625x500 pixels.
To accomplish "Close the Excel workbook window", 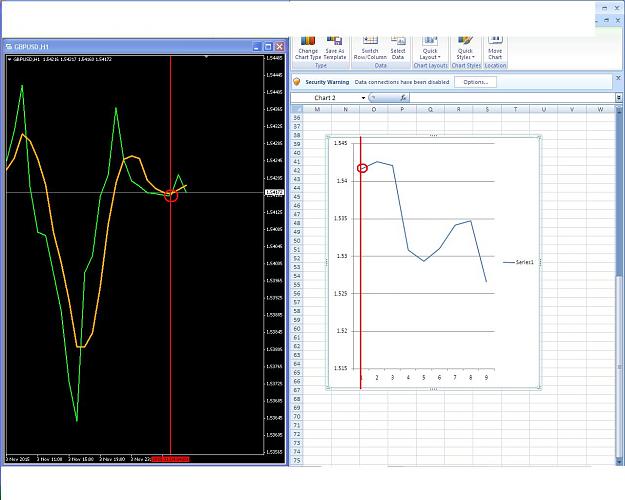I will 618,20.
